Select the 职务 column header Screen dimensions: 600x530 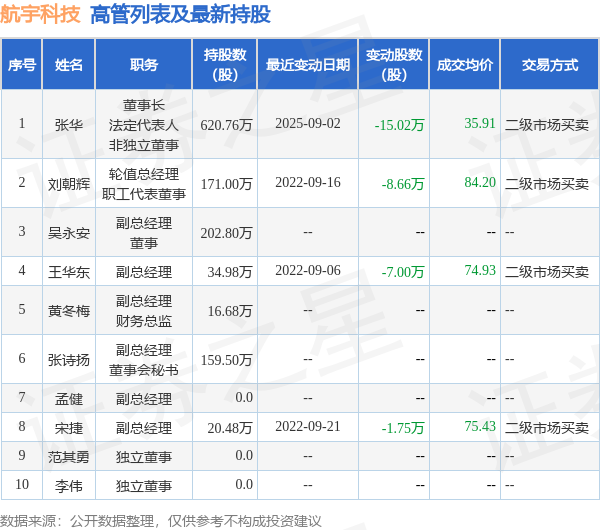tap(143, 65)
